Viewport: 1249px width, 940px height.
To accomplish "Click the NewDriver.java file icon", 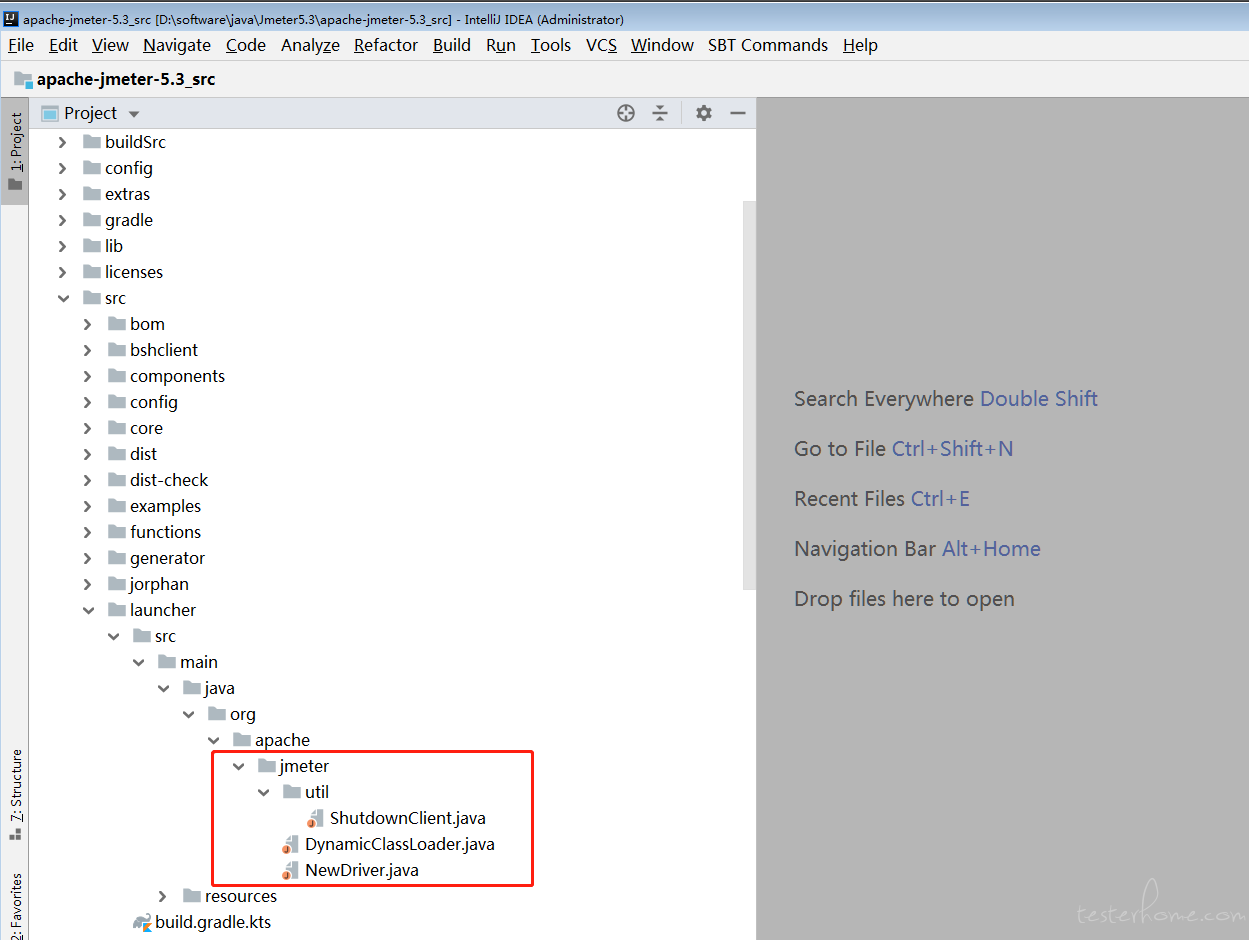I will 291,870.
